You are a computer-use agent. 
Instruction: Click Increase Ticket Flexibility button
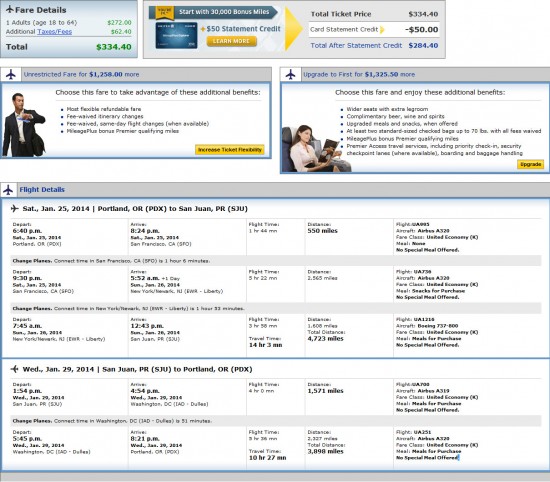point(230,150)
